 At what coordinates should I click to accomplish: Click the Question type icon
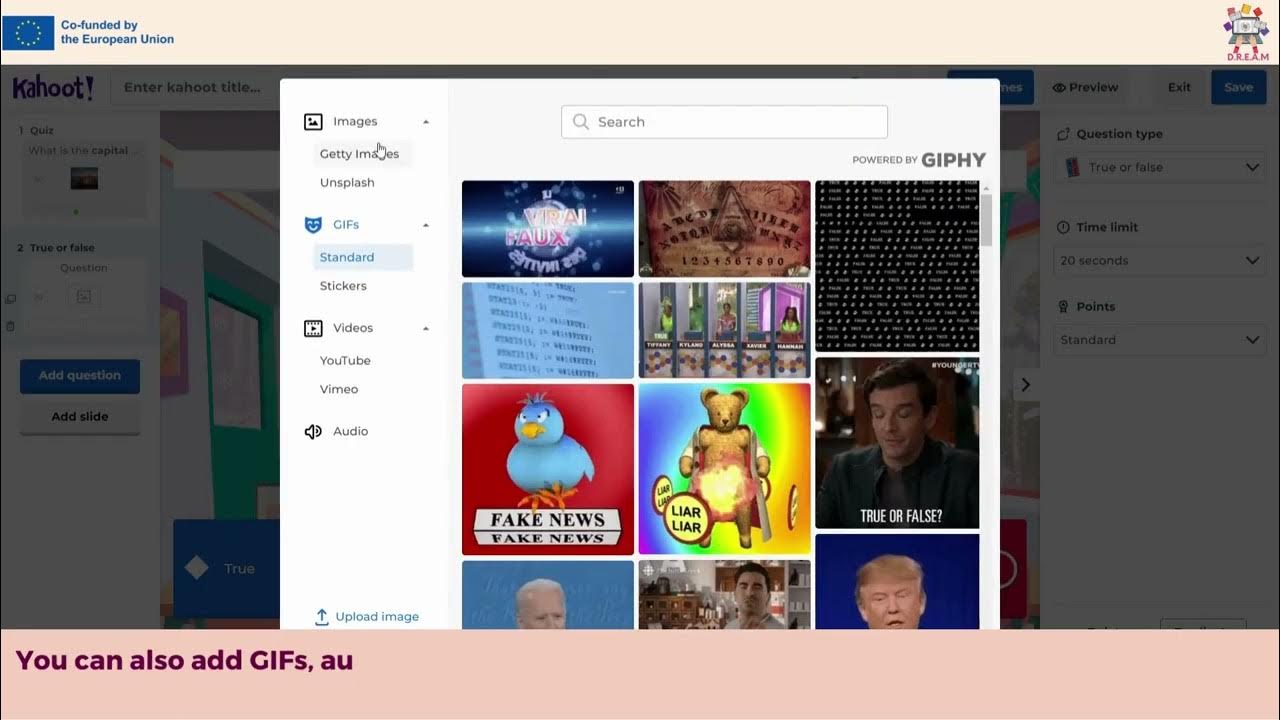coord(1064,134)
